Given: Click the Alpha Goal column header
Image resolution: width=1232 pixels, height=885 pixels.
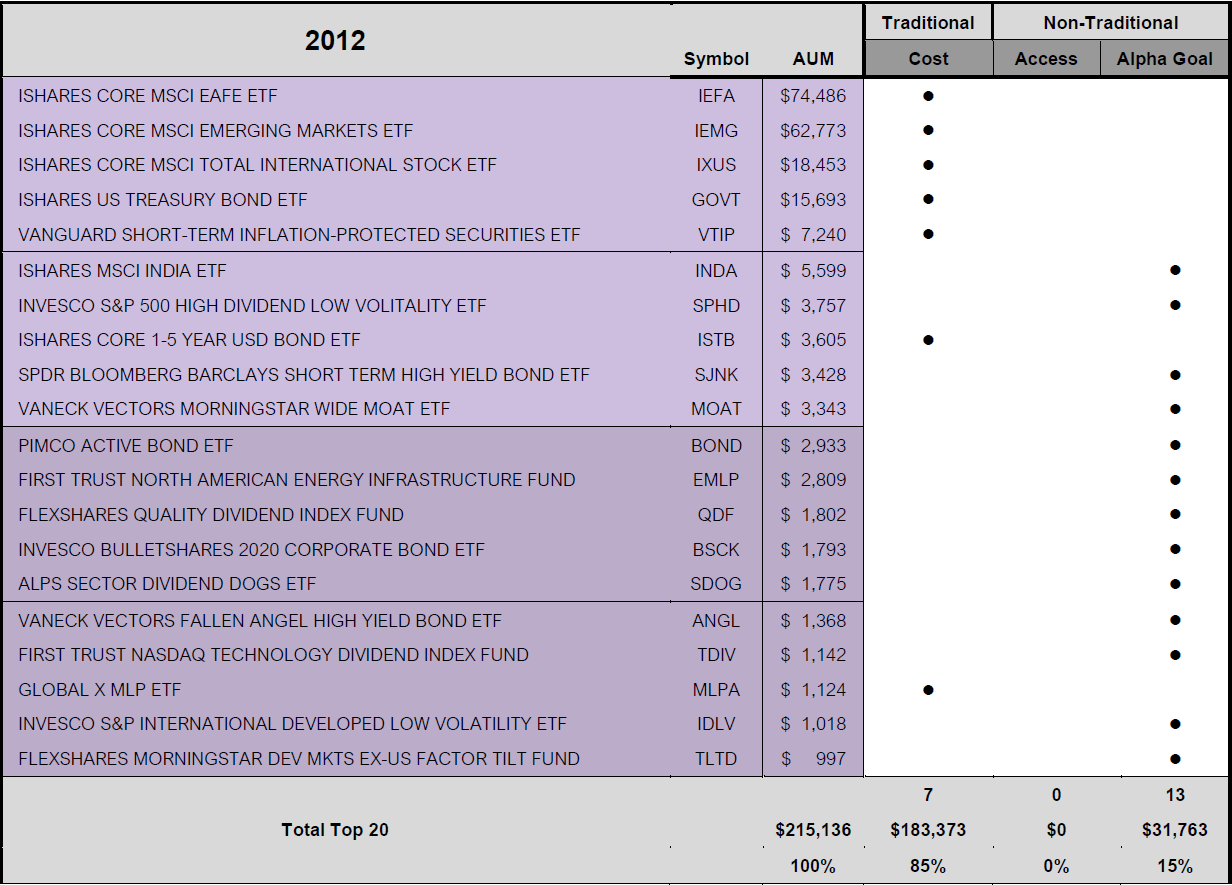Looking at the screenshot, I should [x=1164, y=59].
